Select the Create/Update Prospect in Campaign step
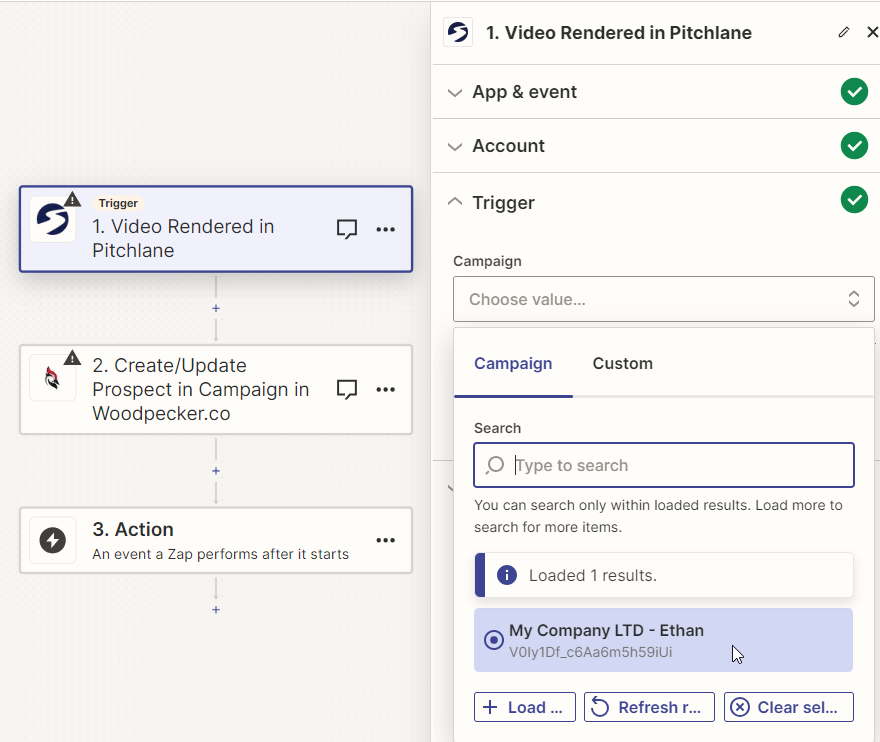Image resolution: width=880 pixels, height=742 pixels. tap(216, 390)
